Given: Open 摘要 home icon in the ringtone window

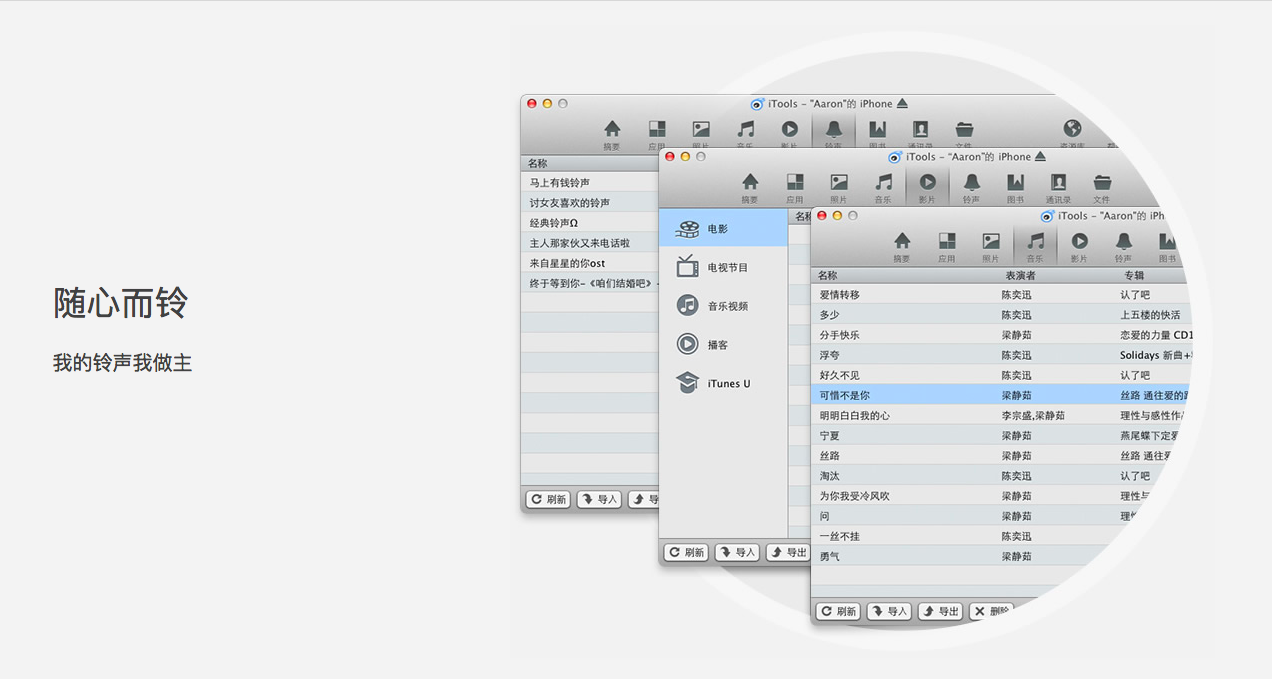Looking at the screenshot, I should pyautogui.click(x=612, y=130).
